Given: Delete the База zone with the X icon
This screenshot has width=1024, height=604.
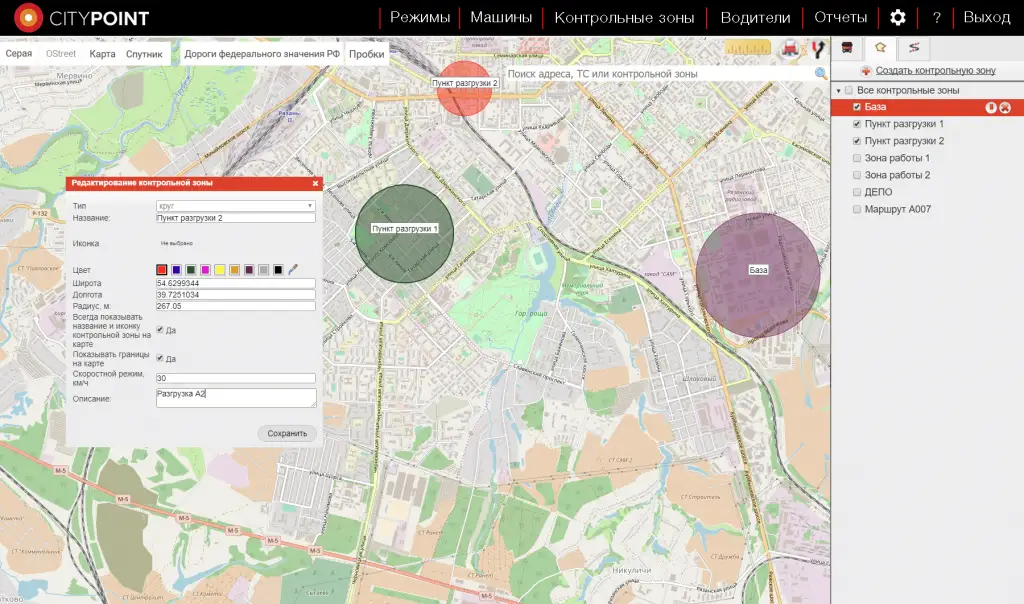Looking at the screenshot, I should point(1005,108).
